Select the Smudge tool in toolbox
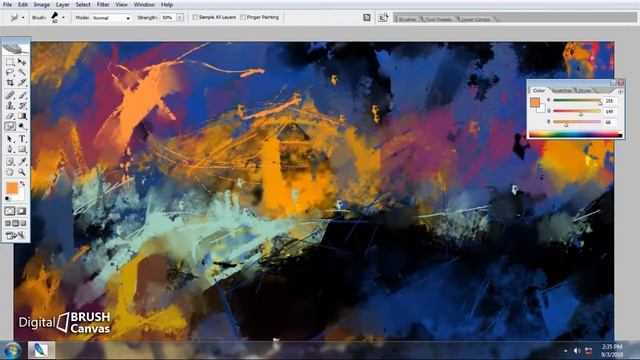Image resolution: width=640 pixels, height=360 pixels. [x=10, y=127]
